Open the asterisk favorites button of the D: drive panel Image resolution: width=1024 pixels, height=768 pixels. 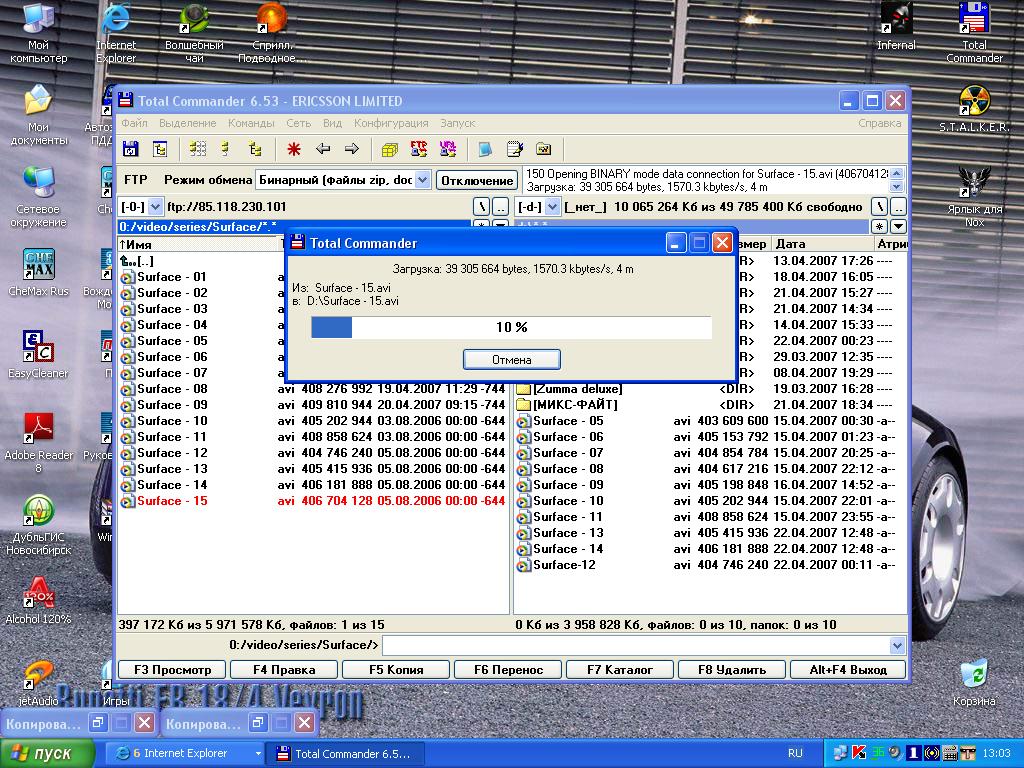pos(880,227)
